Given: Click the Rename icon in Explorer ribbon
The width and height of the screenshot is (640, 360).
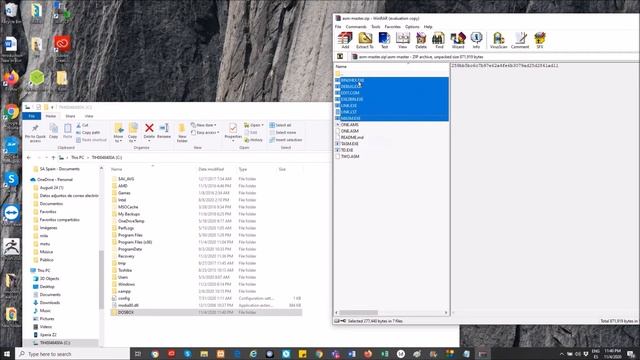Looking at the screenshot, I should (x=164, y=131).
